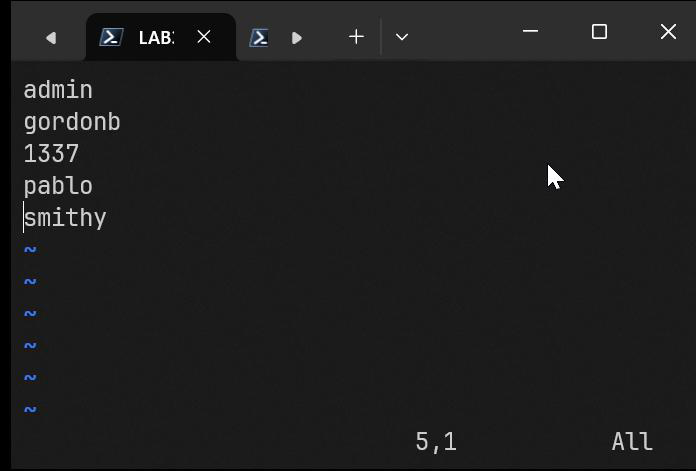Expand the new tab profile dropdown
This screenshot has height=471, width=696.
click(402, 37)
